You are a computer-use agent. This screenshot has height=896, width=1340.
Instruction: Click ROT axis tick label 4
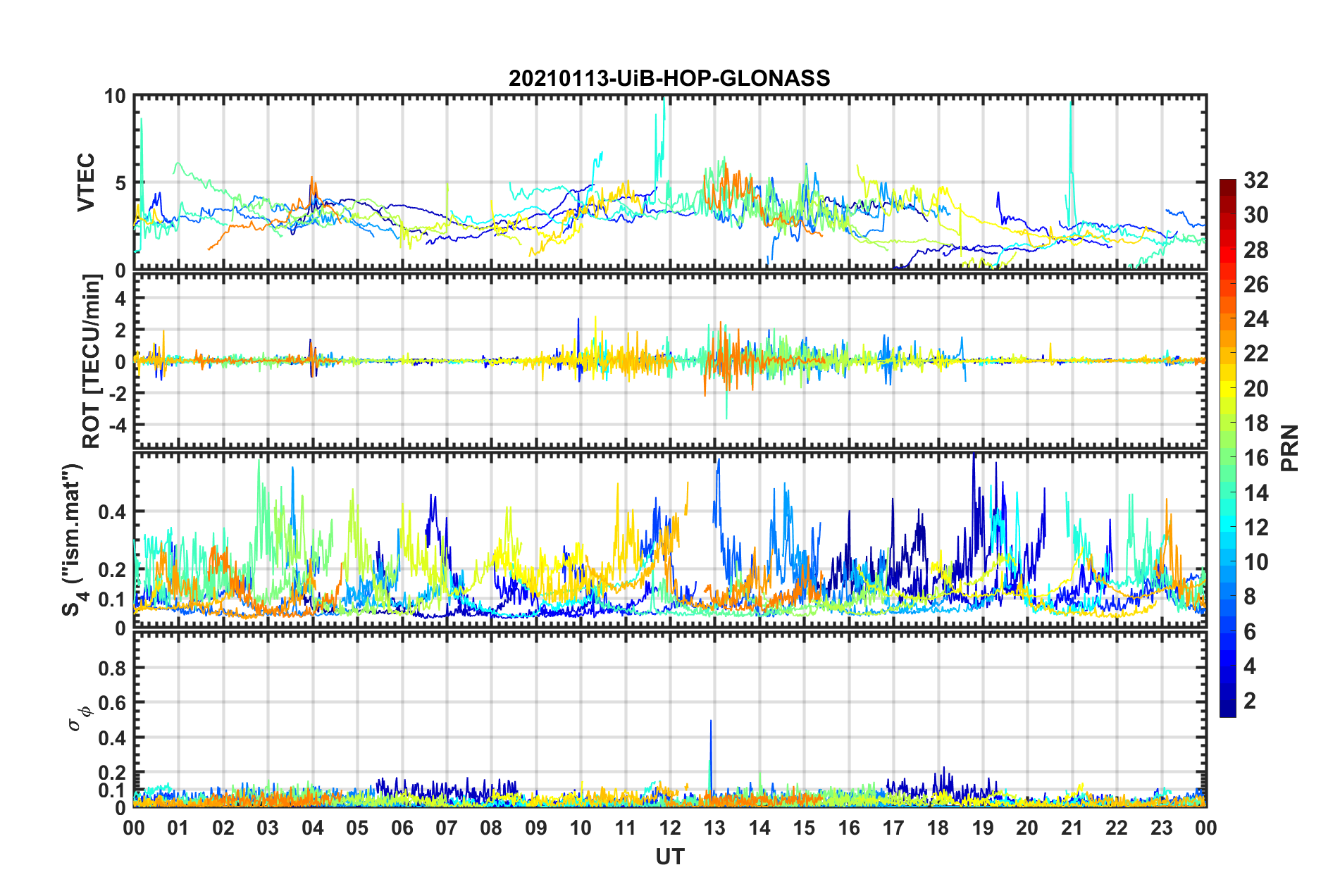(x=120, y=299)
